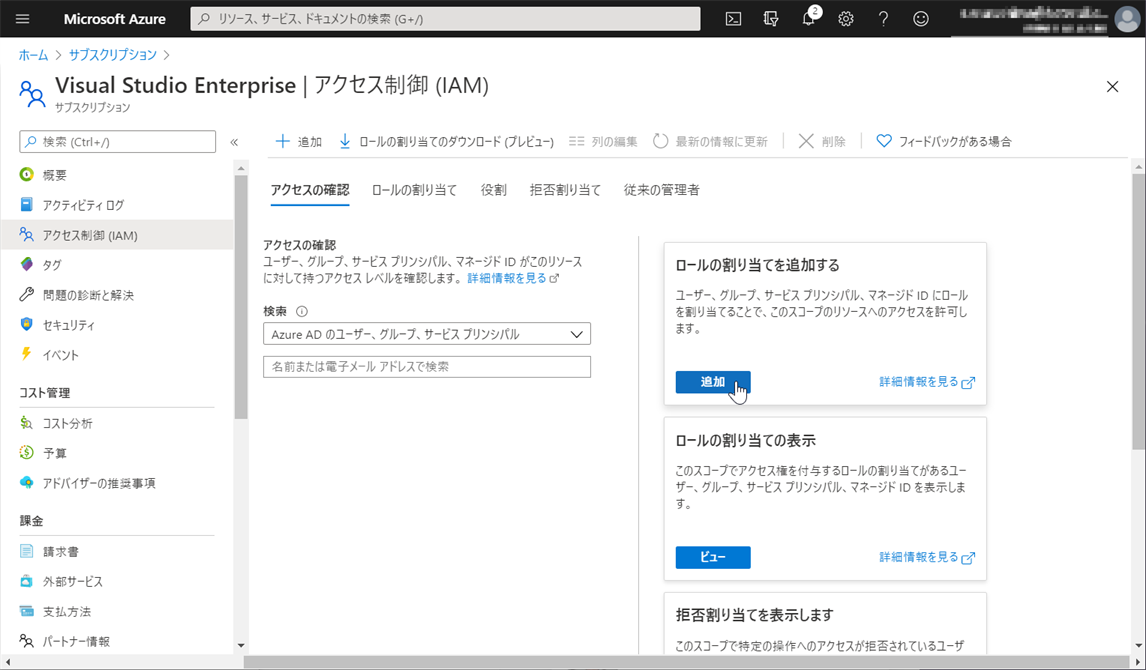Click the blue 追加 button in role assignment card
The image size is (1146, 670).
(x=713, y=381)
